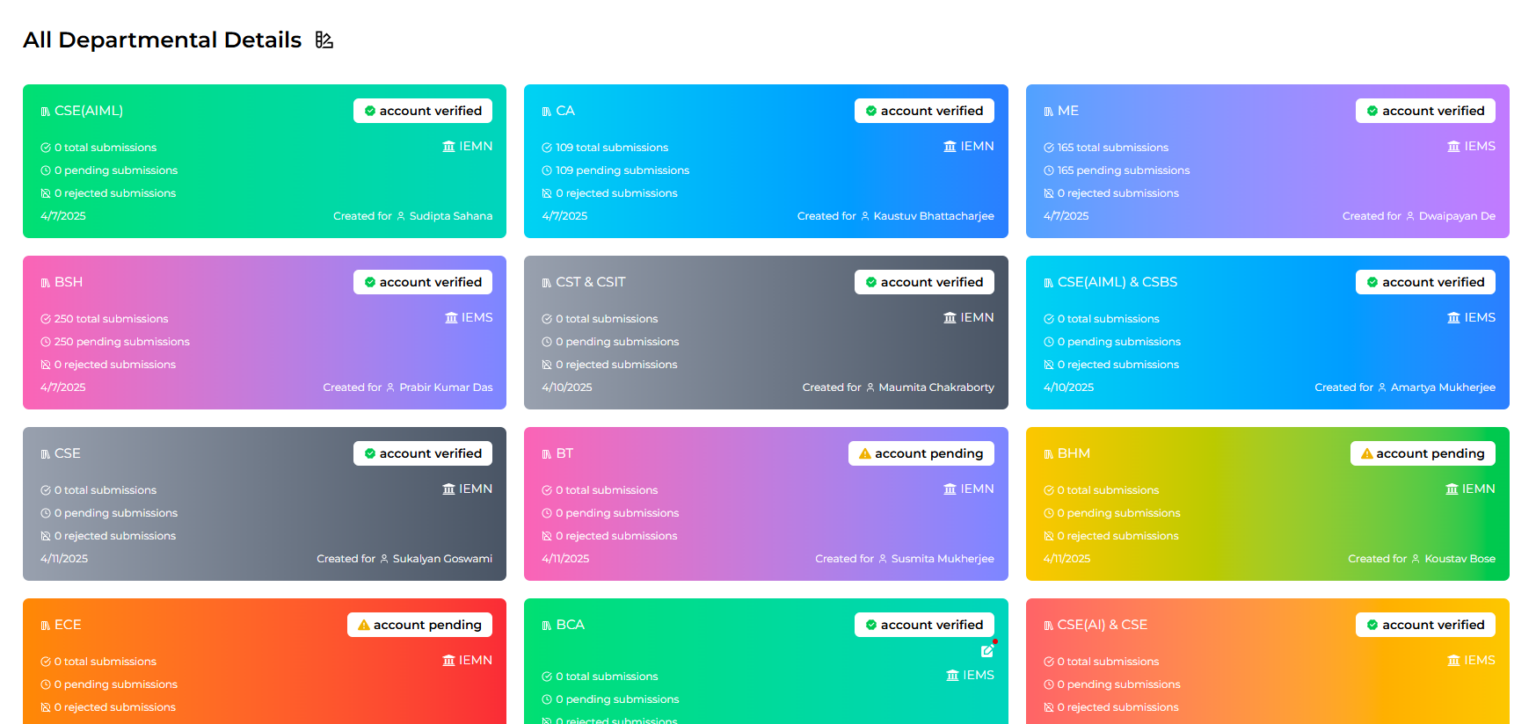
Task: Click the check icon beside 165 total submissions
Action: pyautogui.click(x=1048, y=147)
